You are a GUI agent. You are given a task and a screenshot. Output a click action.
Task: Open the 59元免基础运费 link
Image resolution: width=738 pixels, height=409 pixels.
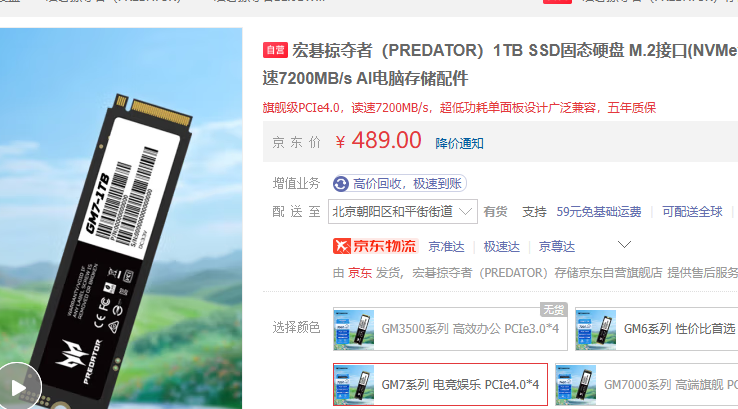coord(599,212)
